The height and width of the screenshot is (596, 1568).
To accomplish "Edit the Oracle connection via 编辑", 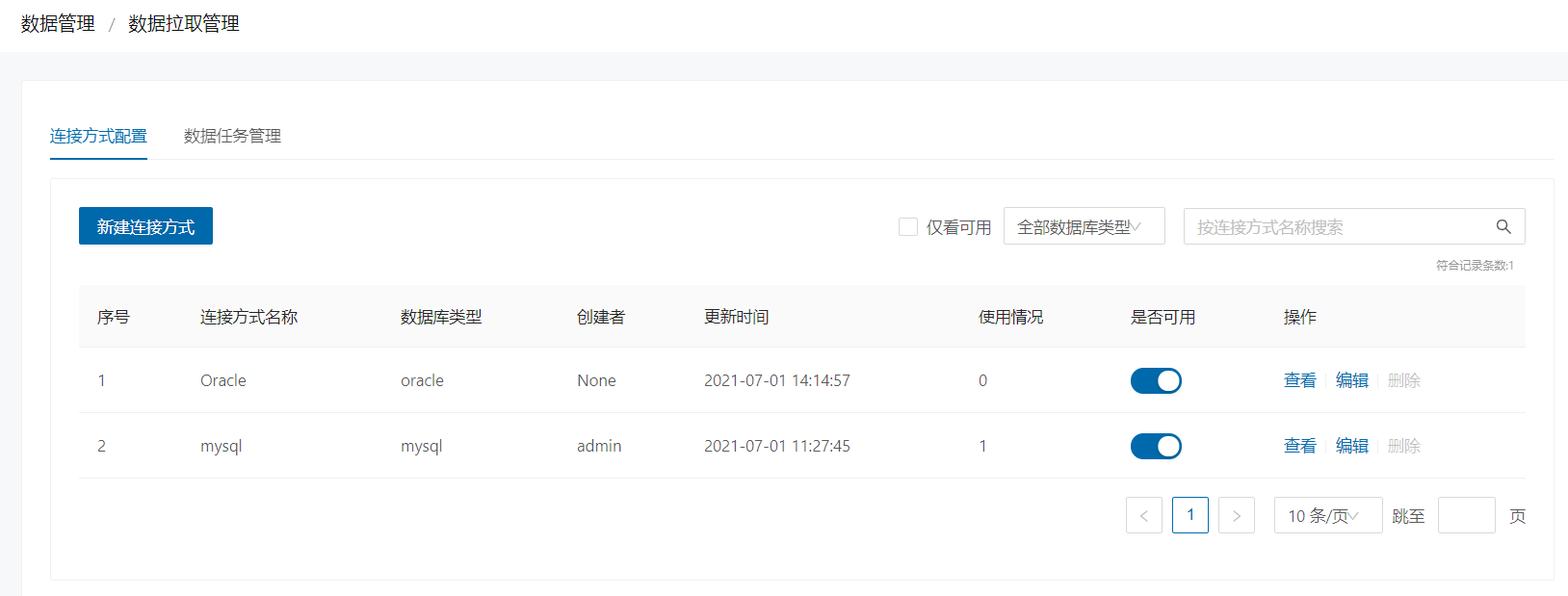I will 1351,381.
